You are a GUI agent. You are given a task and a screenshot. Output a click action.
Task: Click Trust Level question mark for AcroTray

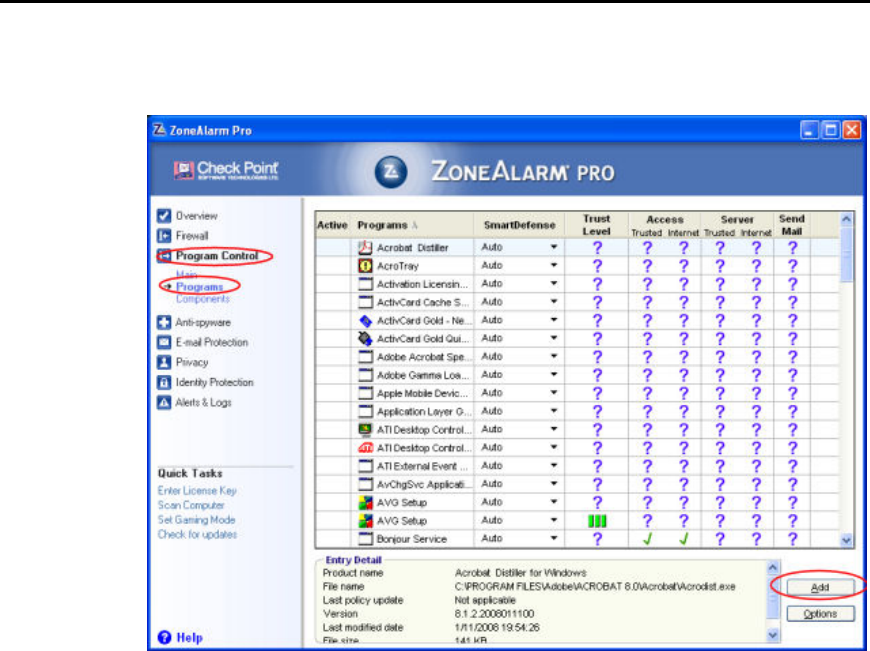[x=597, y=266]
